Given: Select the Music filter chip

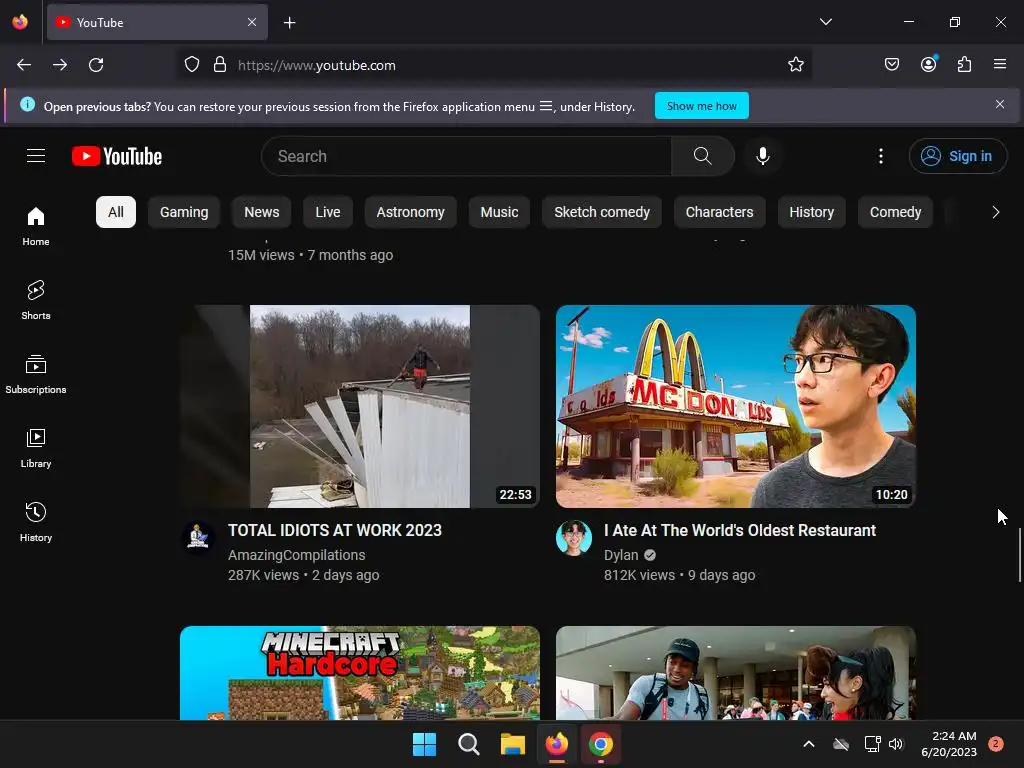Looking at the screenshot, I should [x=500, y=212].
